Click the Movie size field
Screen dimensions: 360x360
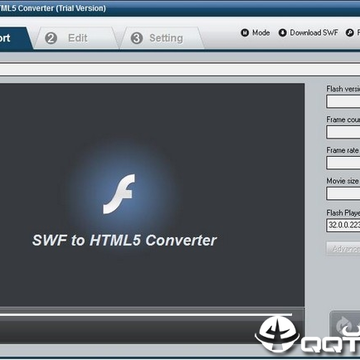343,194
